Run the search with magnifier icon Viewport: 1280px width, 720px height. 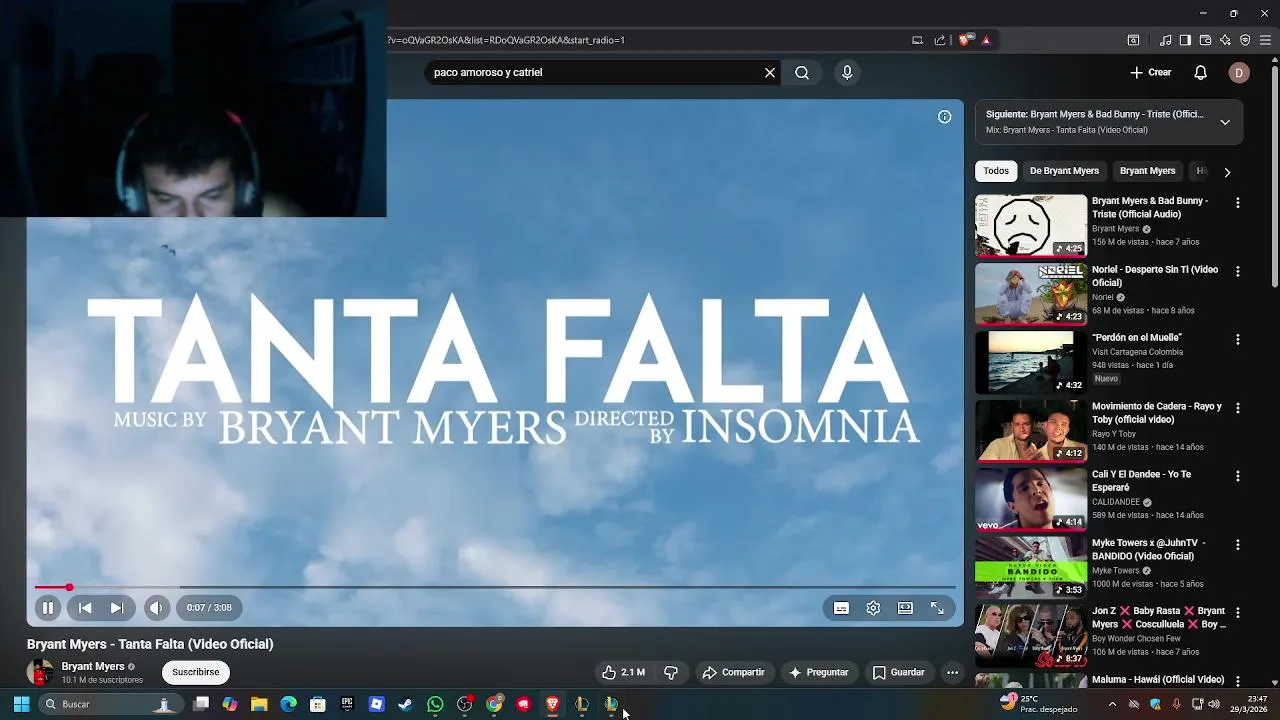pyautogui.click(x=802, y=72)
